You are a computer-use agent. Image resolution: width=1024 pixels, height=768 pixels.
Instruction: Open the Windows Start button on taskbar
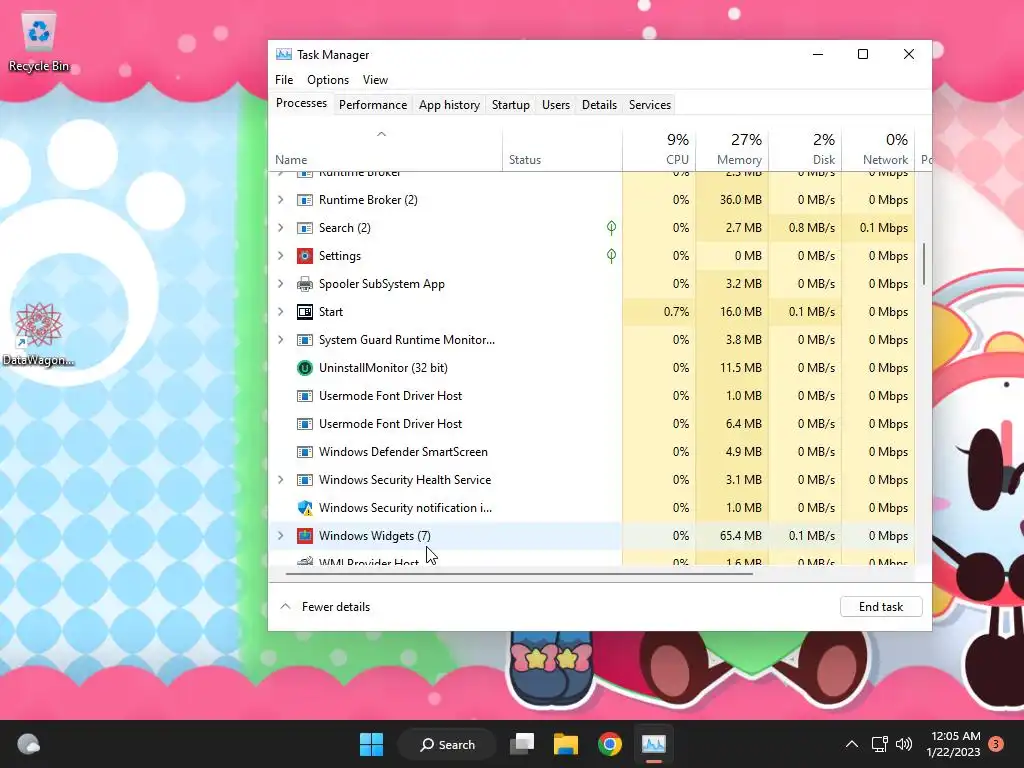point(372,744)
